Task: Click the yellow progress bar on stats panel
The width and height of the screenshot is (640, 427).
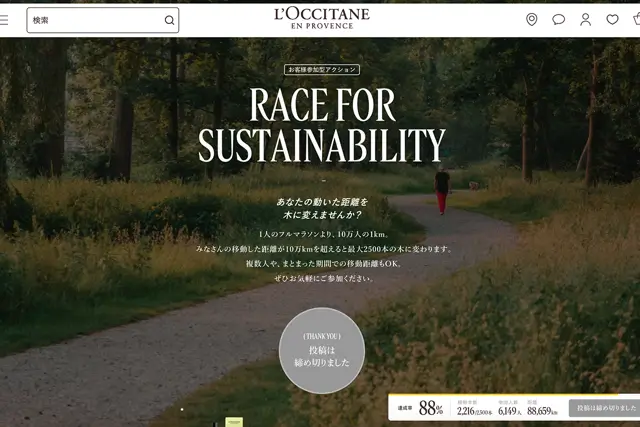Action: click(503, 395)
